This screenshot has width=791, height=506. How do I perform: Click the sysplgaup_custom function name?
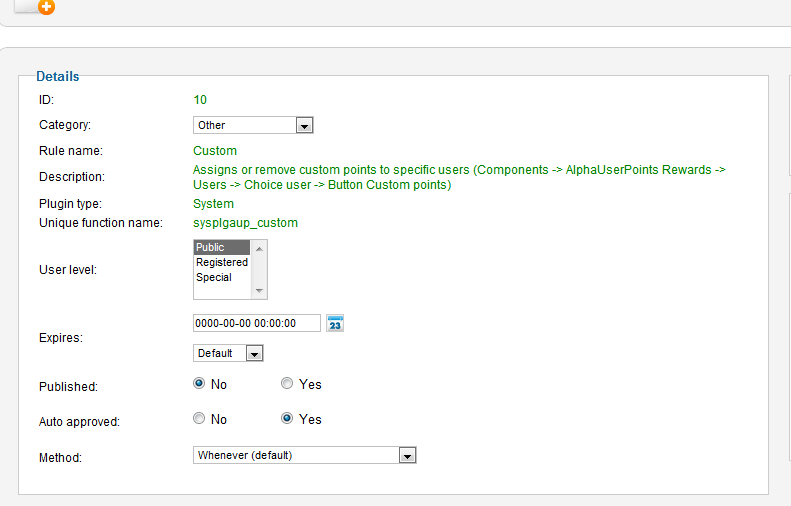245,223
